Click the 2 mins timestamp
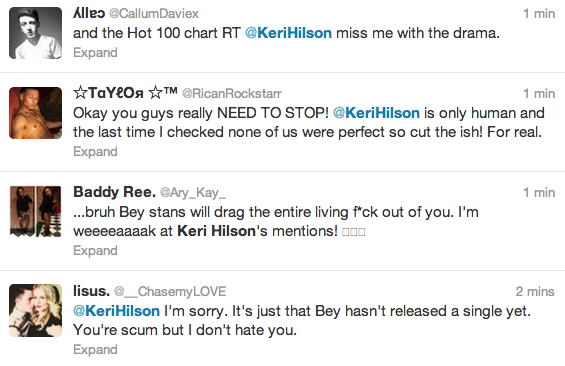The height and width of the screenshot is (366, 565). coord(535,291)
